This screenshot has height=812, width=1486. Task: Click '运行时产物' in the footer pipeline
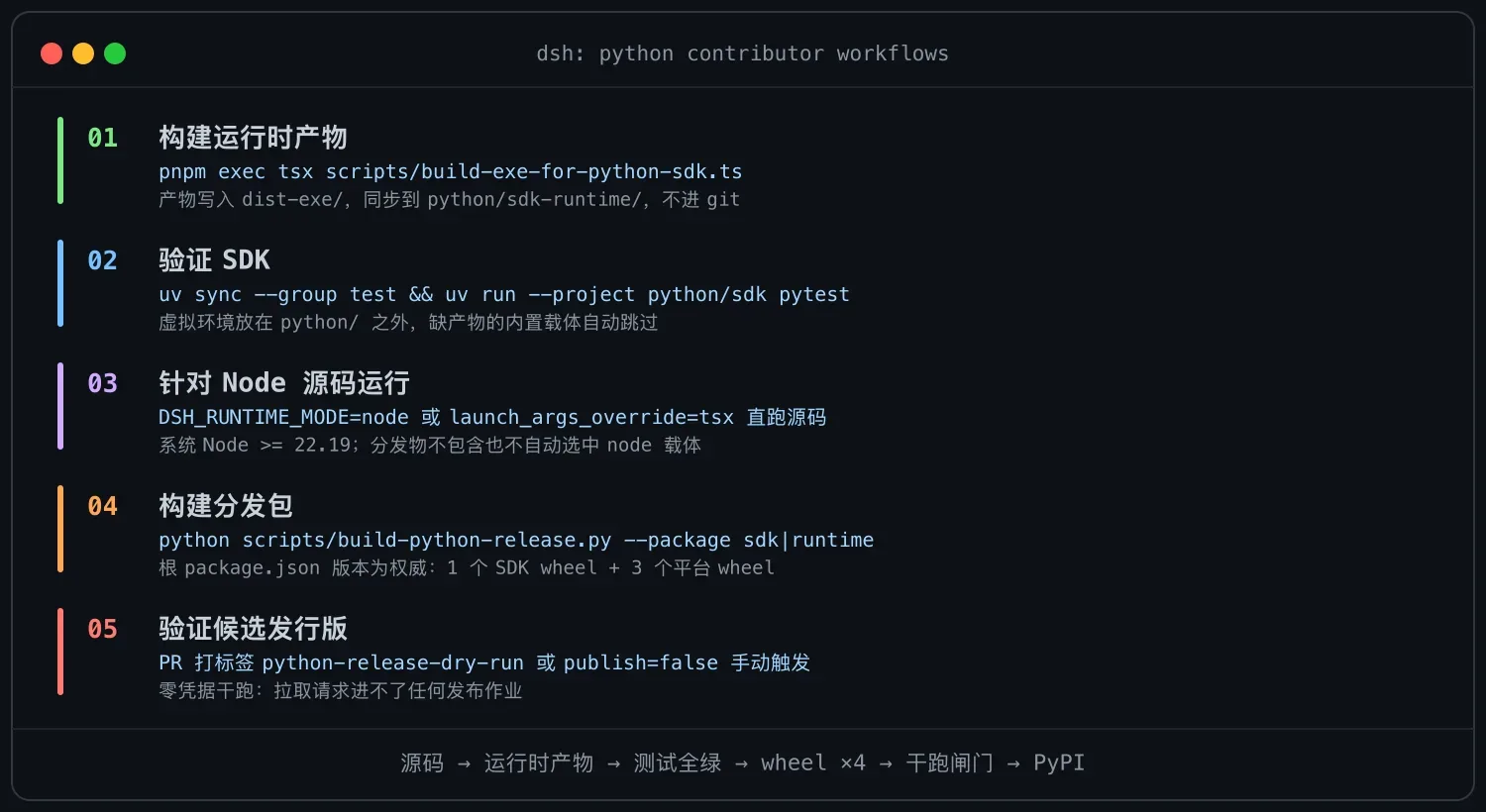[x=539, y=762]
